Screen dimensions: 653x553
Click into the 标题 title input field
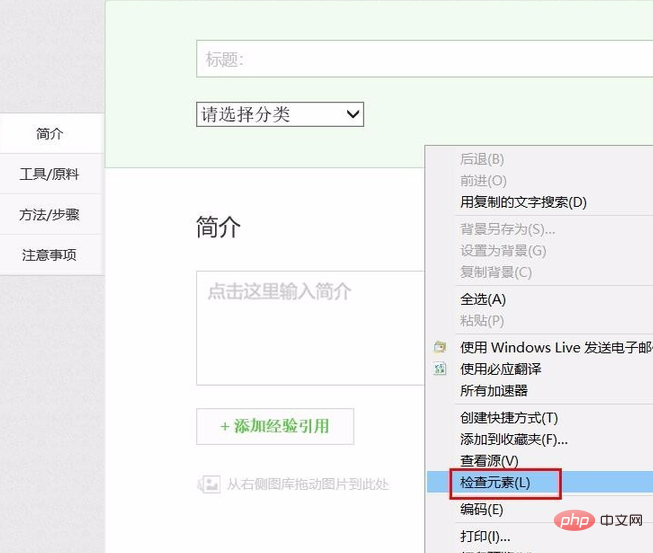click(420, 59)
